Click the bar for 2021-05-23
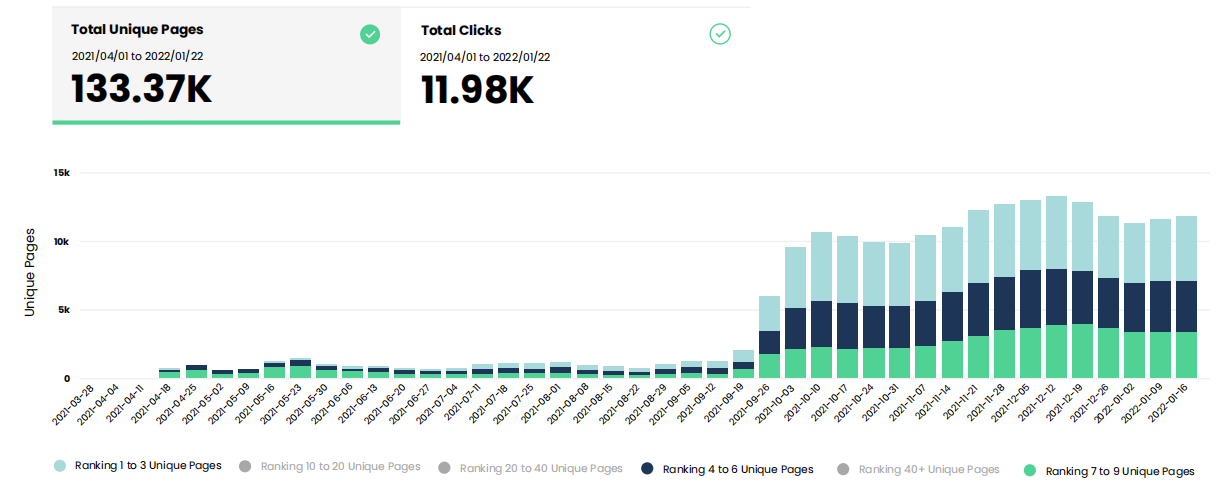The height and width of the screenshot is (488, 1220). [300, 367]
